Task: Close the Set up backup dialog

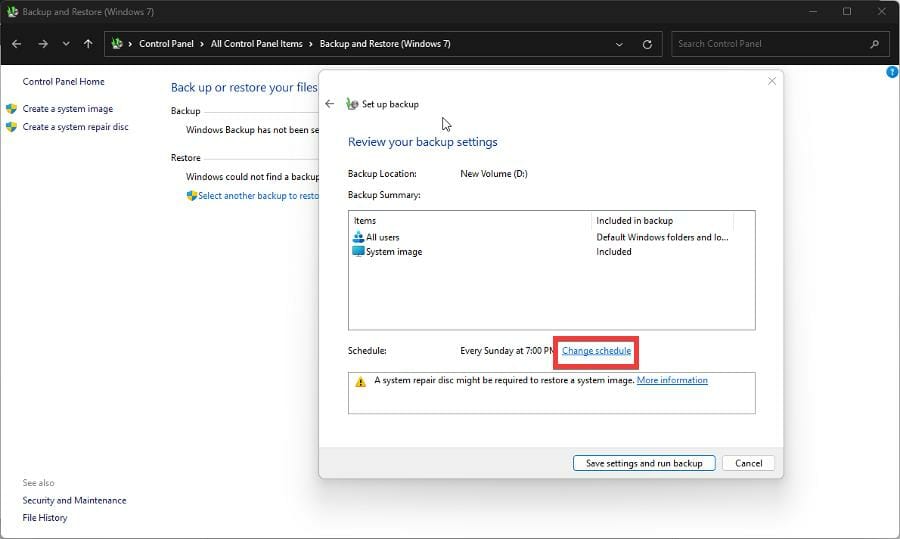Action: [772, 81]
